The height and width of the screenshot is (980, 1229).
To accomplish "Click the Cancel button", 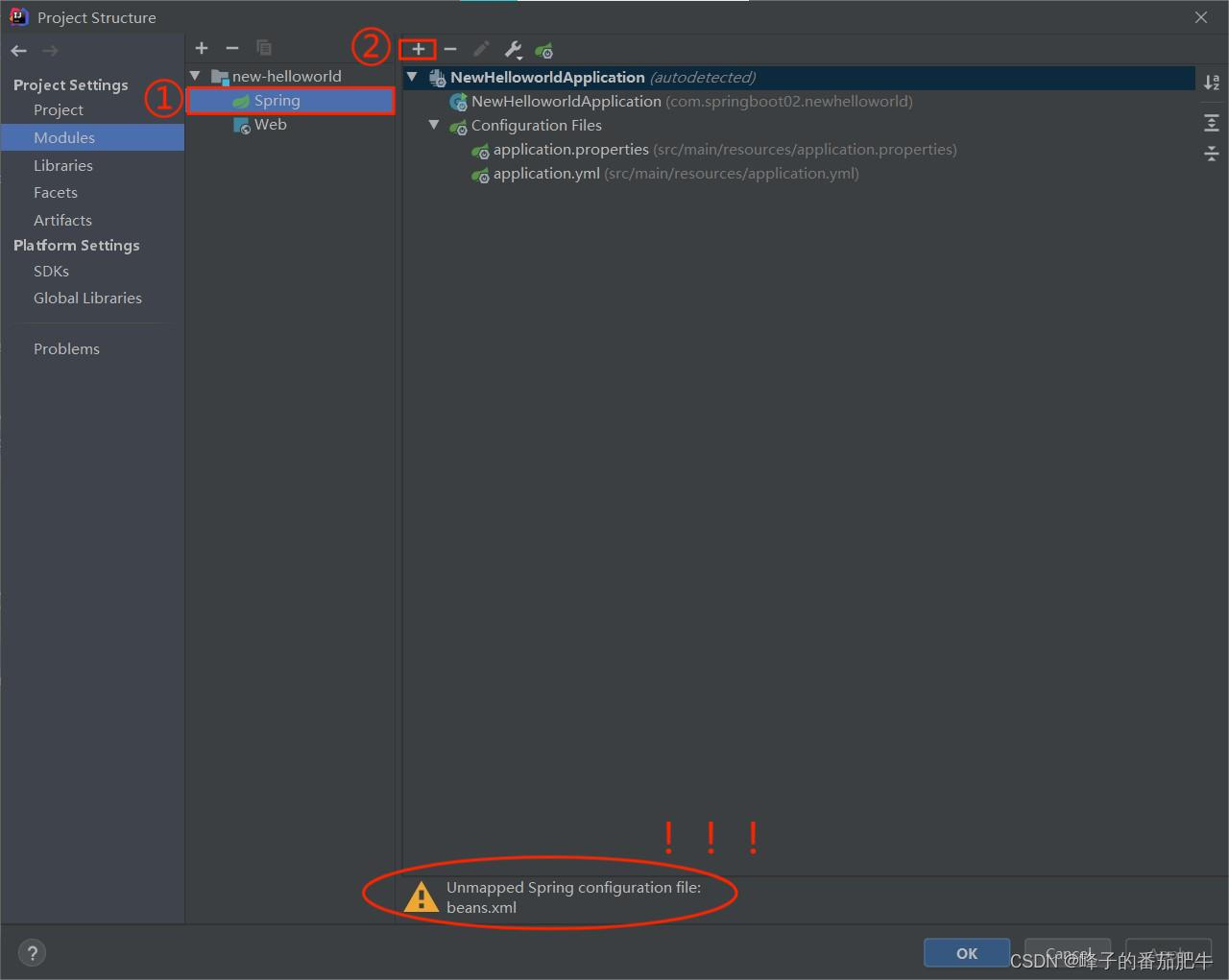I will [1068, 953].
